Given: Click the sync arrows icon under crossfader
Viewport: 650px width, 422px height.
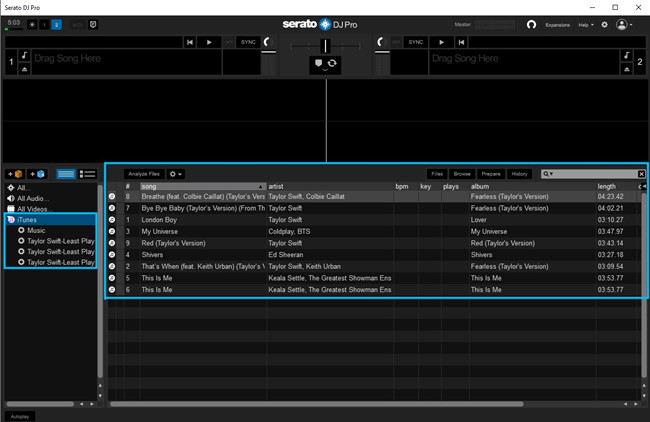Looking at the screenshot, I should point(332,63).
